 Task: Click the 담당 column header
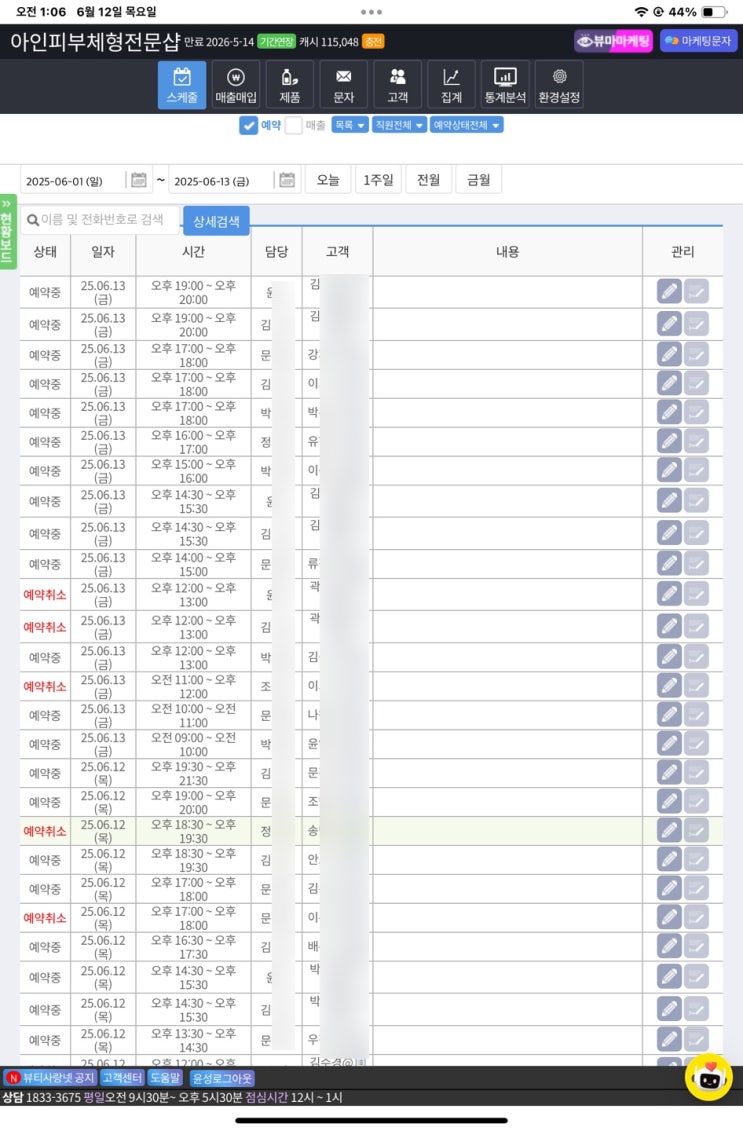pos(276,251)
